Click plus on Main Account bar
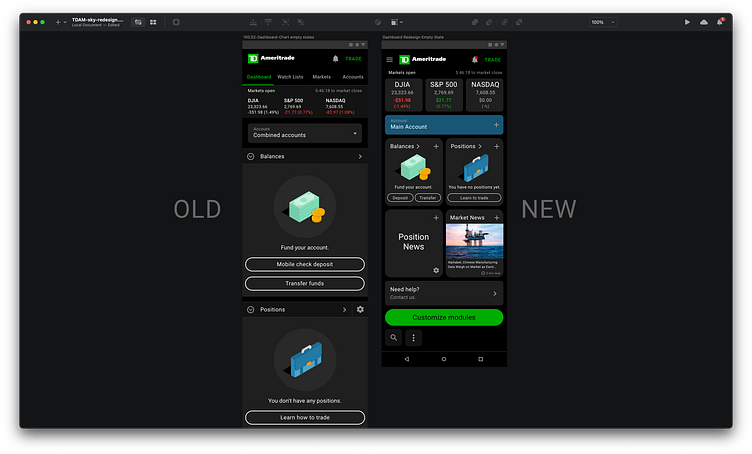 pos(496,125)
